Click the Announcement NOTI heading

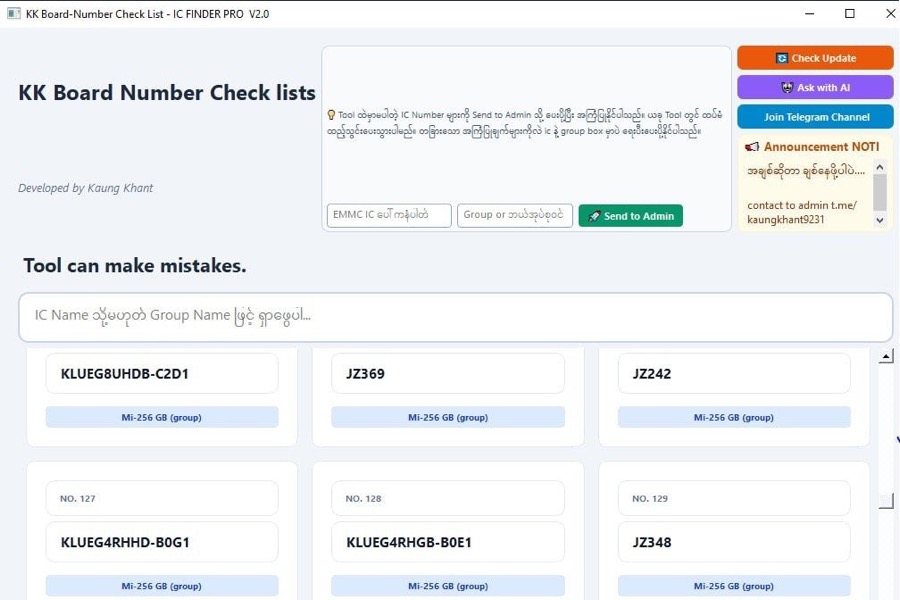click(821, 147)
